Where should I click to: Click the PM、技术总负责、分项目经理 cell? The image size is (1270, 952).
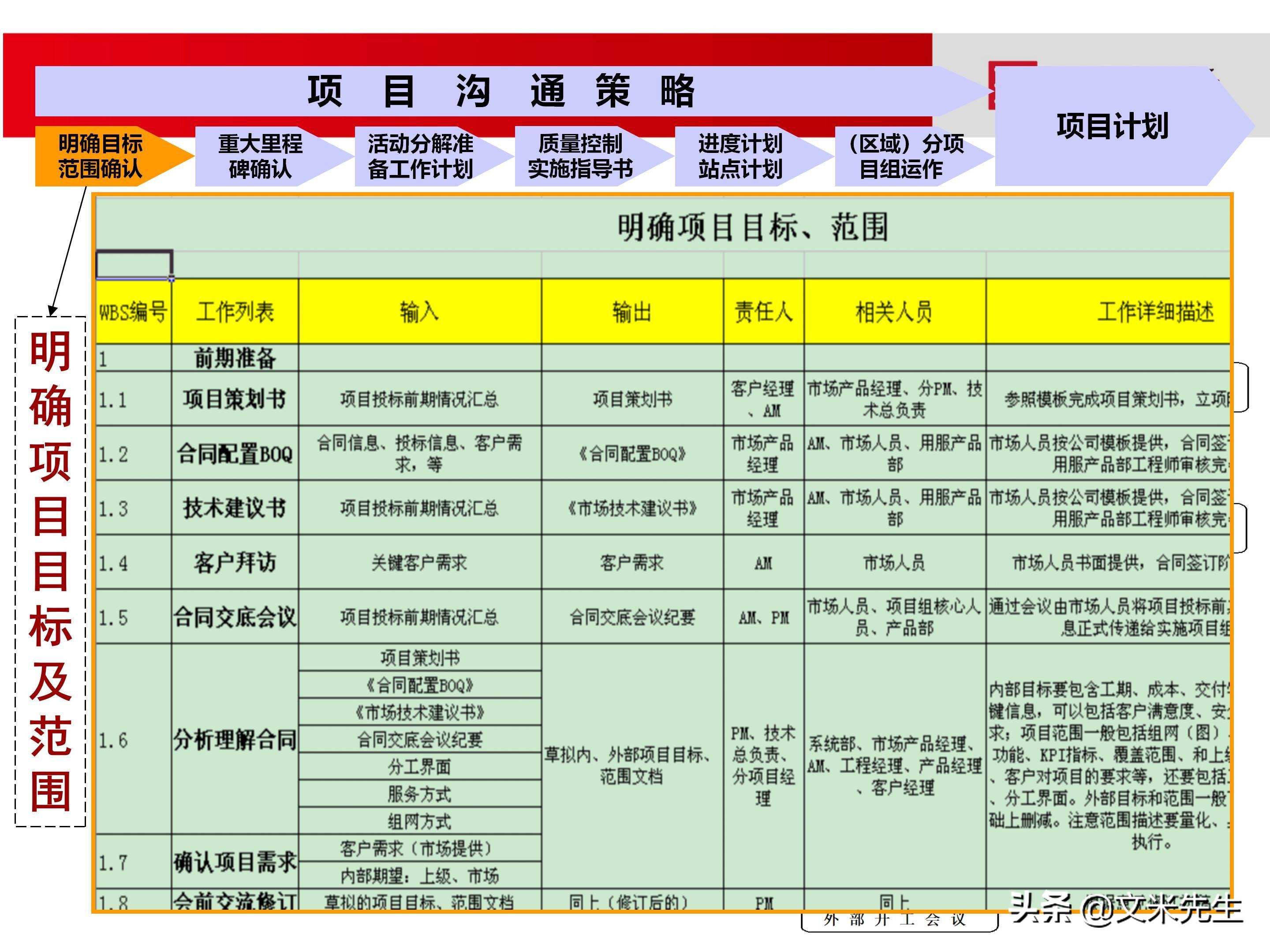pyautogui.click(x=764, y=766)
